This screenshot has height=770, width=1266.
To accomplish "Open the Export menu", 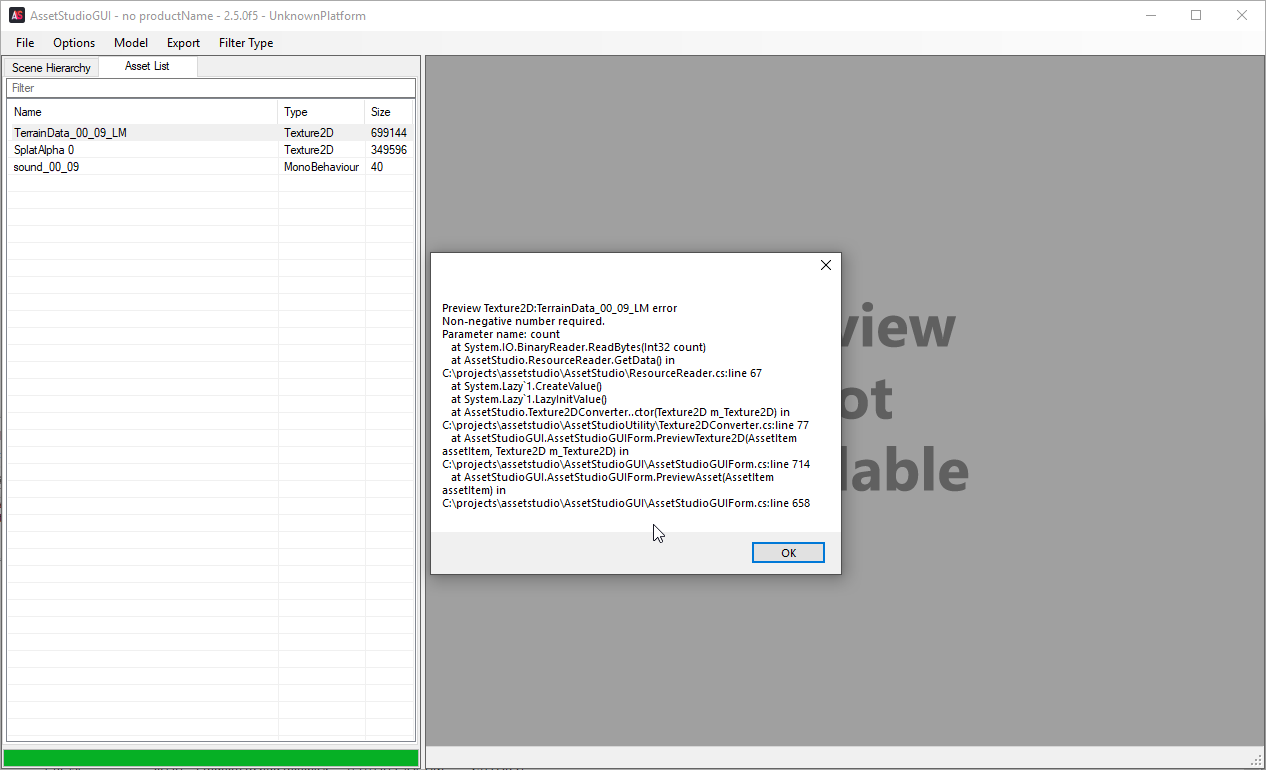I will point(183,43).
